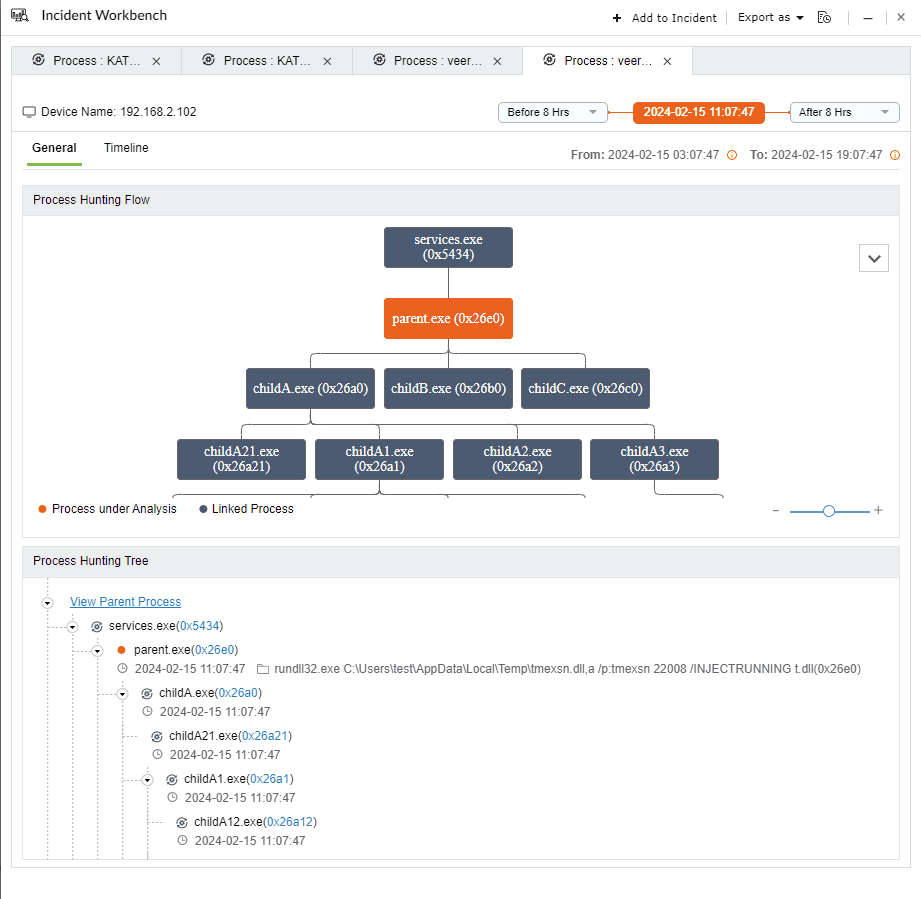Click the info icon next to From timestamp
This screenshot has height=899, width=921.
(x=730, y=155)
